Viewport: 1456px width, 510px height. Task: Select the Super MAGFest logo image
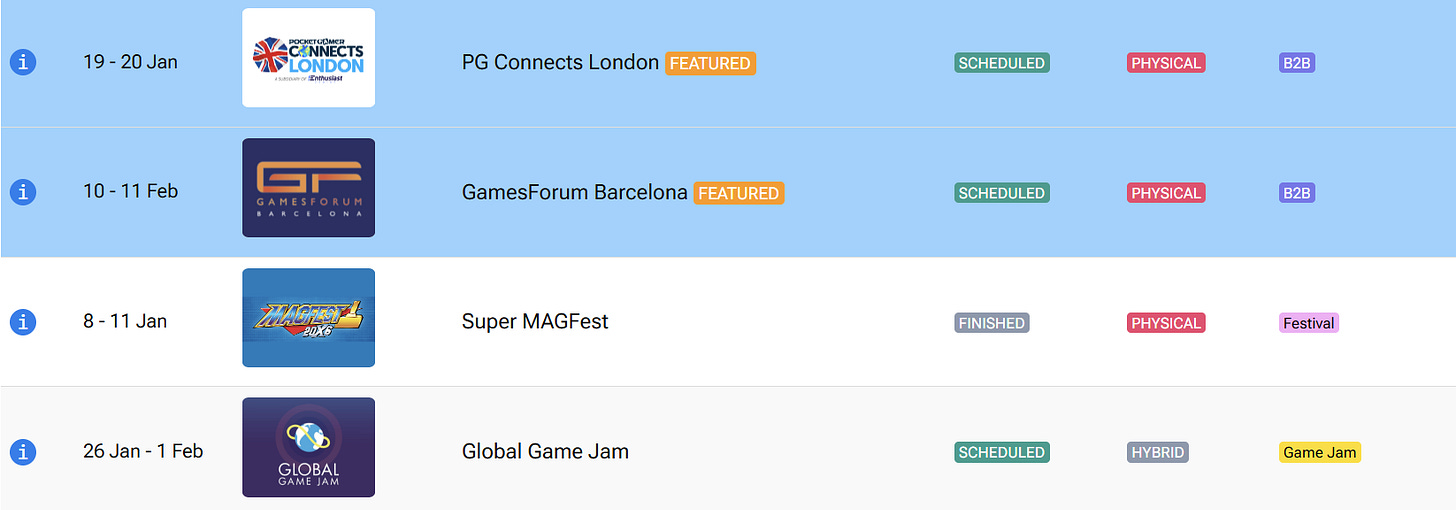pyautogui.click(x=308, y=318)
